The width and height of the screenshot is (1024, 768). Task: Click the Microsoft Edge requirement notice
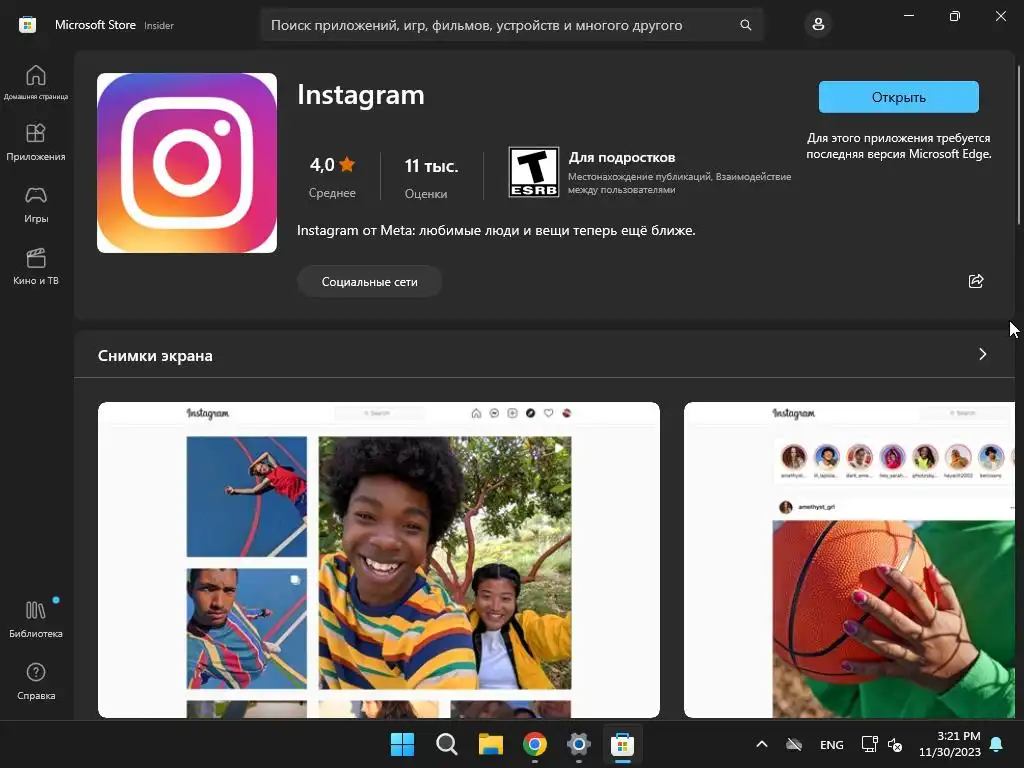[x=899, y=146]
